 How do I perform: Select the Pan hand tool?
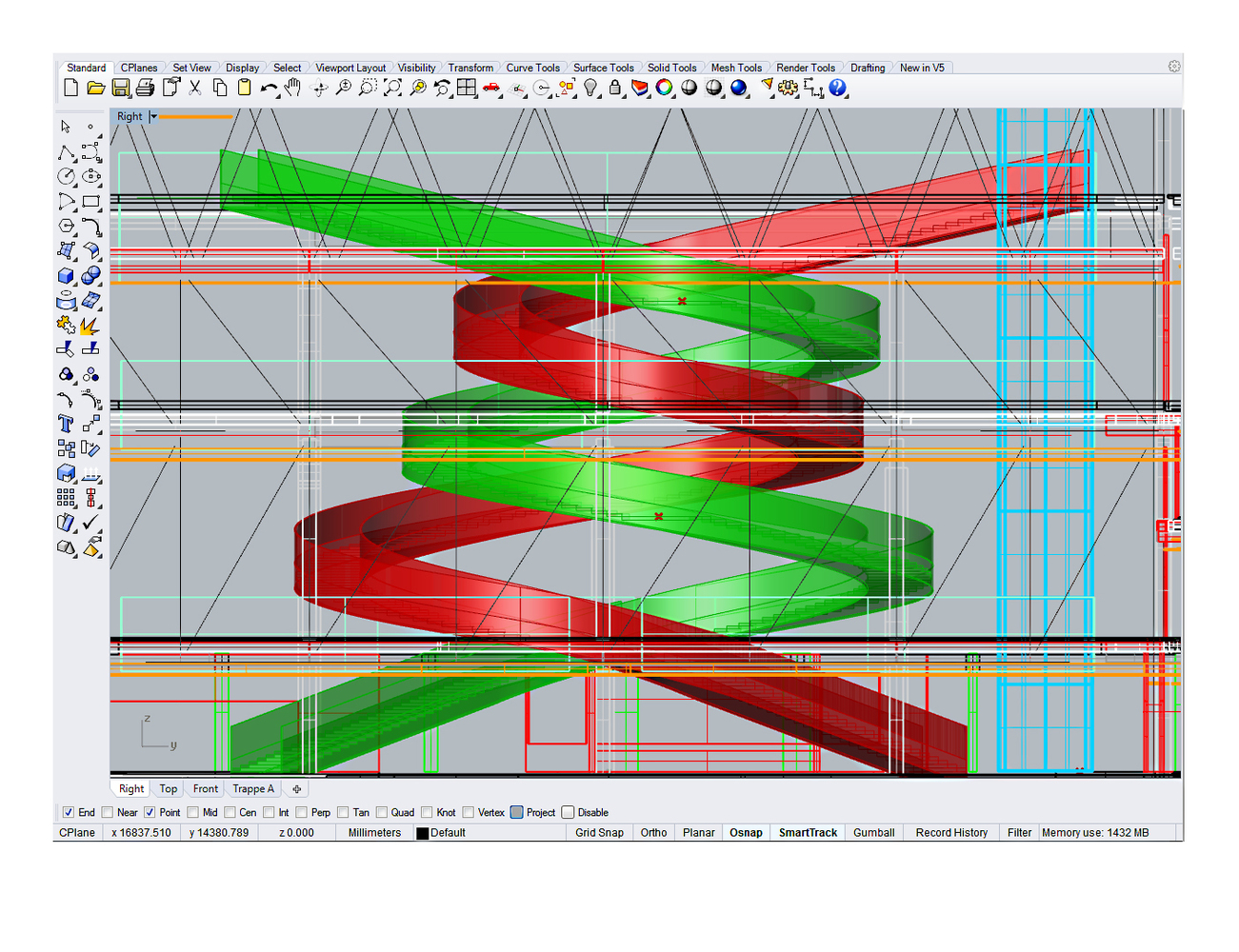pyautogui.click(x=293, y=88)
